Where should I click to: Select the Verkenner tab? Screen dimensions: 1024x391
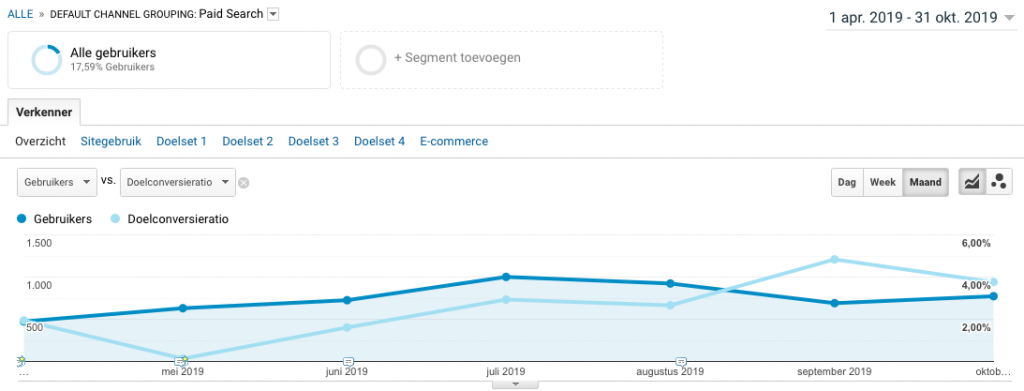(44, 112)
